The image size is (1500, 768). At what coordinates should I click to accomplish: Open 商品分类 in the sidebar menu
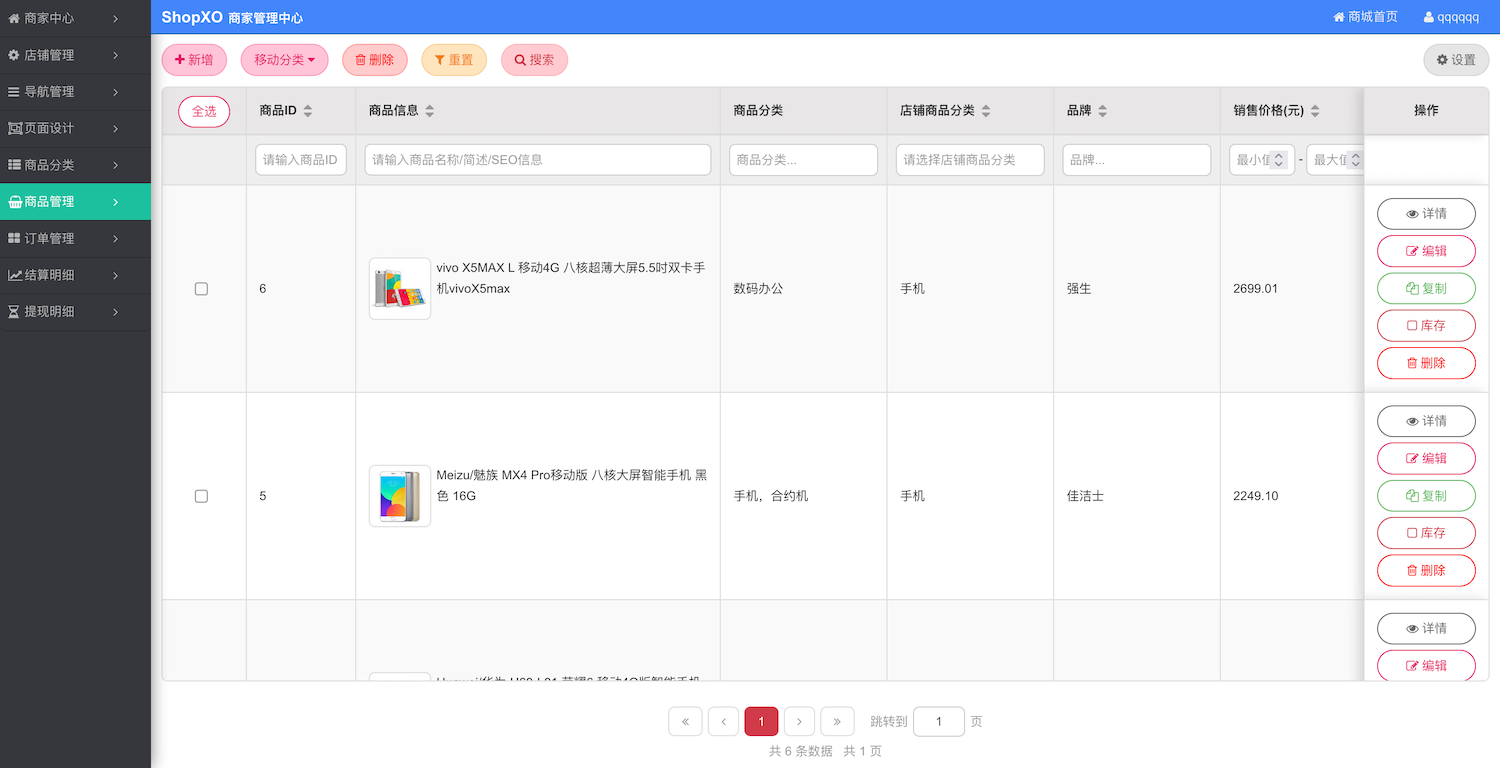tap(75, 165)
